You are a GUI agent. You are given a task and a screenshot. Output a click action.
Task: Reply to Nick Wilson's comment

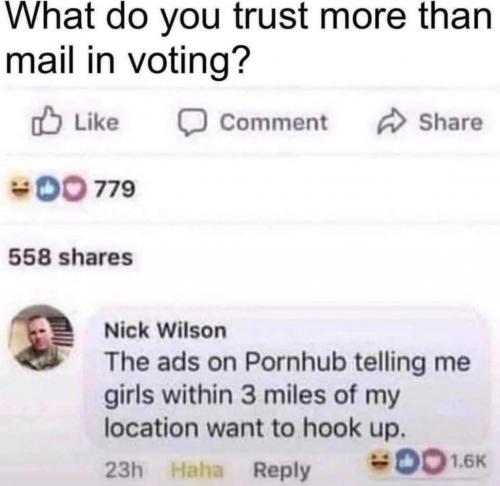pyautogui.click(x=282, y=471)
